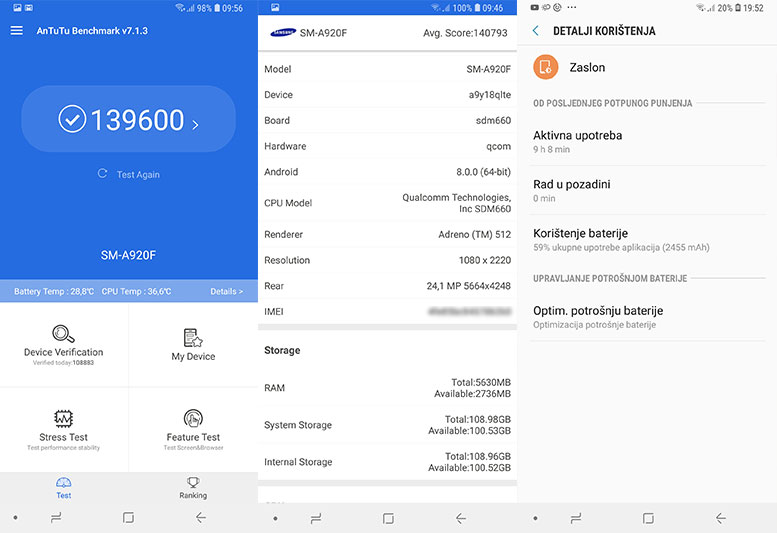Tap nav bar dot on device info screen
This screenshot has width=777, height=533.
click(276, 519)
